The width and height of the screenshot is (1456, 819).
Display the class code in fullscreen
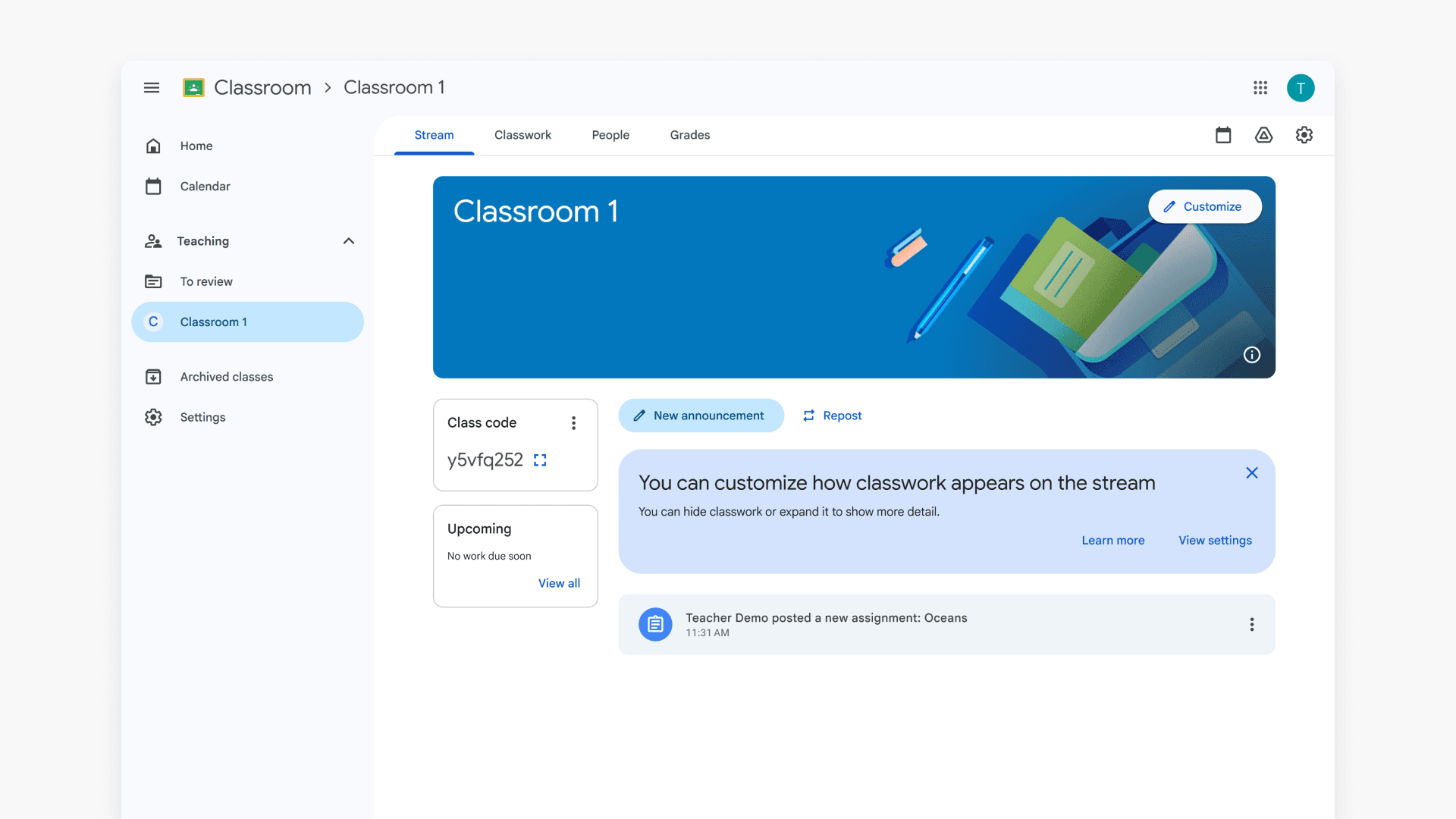coord(540,460)
